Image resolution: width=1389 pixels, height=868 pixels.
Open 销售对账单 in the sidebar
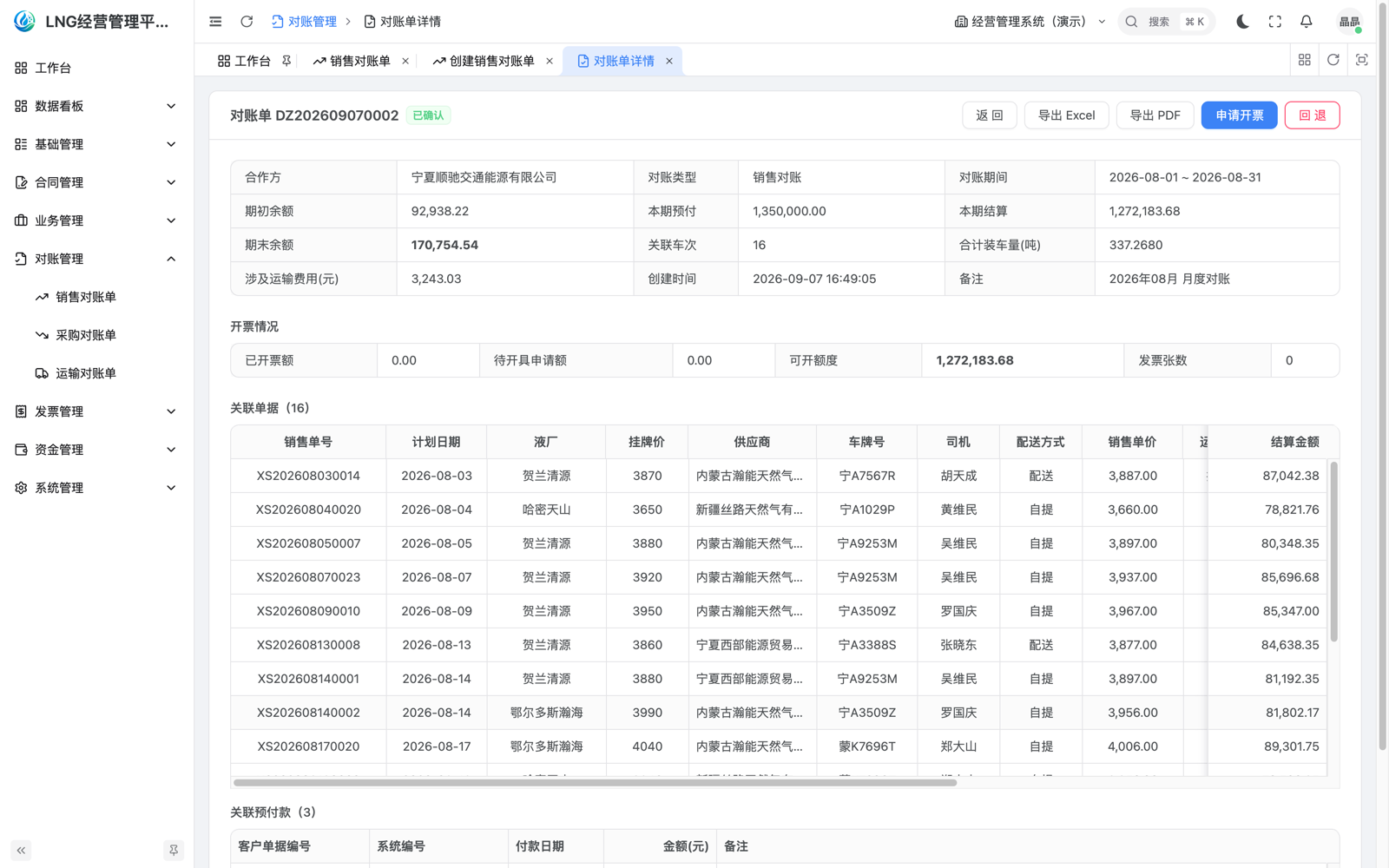(x=95, y=297)
